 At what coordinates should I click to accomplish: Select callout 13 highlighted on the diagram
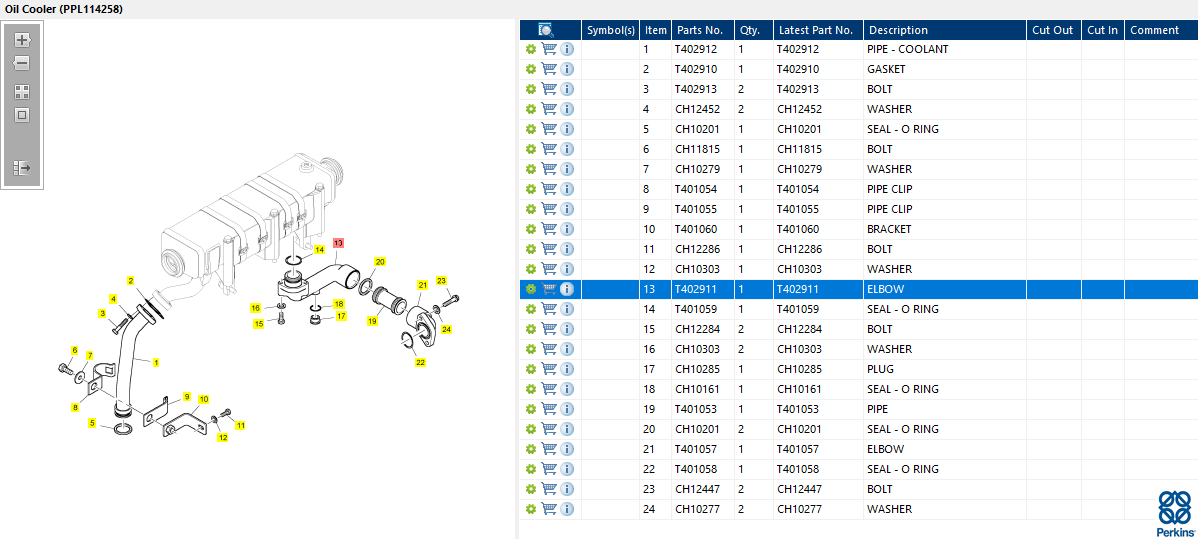pyautogui.click(x=338, y=242)
